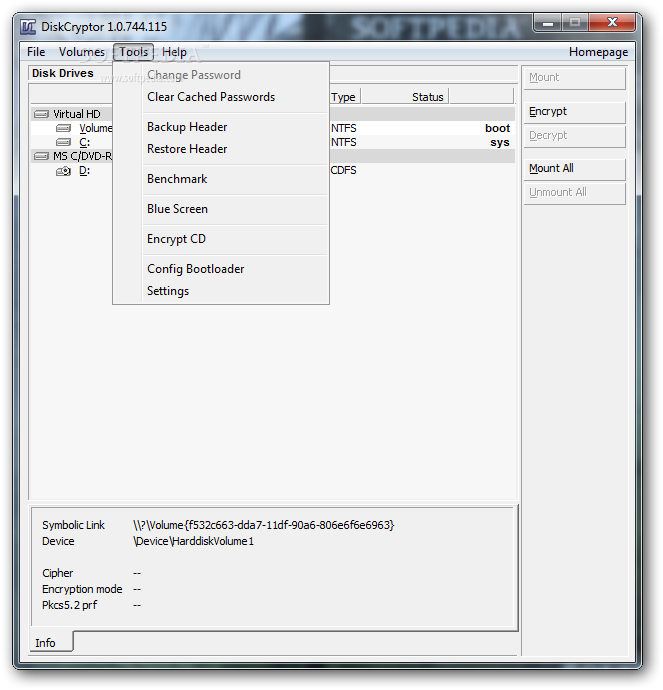663x690 pixels.
Task: Click the Symbolic Link volume GUID value
Action: pyautogui.click(x=264, y=525)
